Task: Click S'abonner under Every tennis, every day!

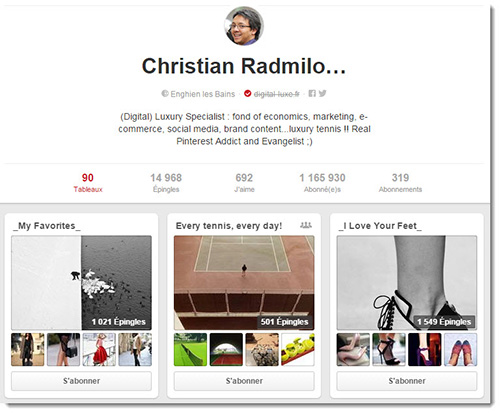Action: coord(244,381)
